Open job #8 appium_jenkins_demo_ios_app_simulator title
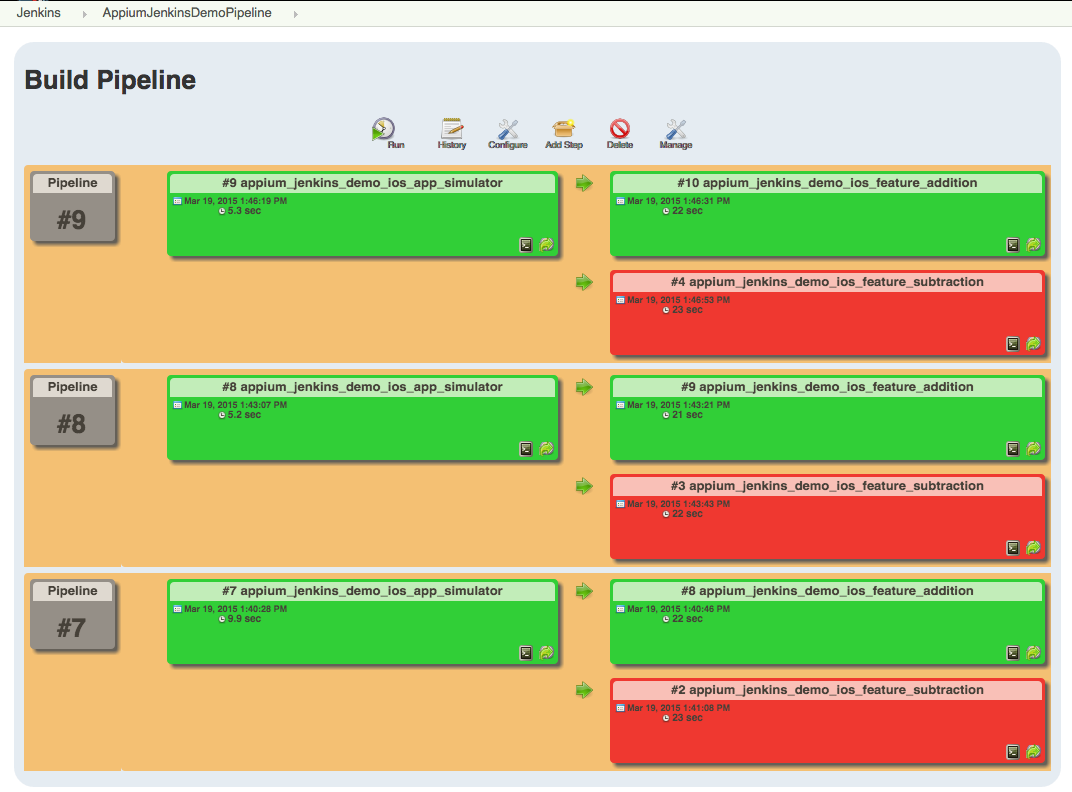1072x792 pixels. click(362, 387)
